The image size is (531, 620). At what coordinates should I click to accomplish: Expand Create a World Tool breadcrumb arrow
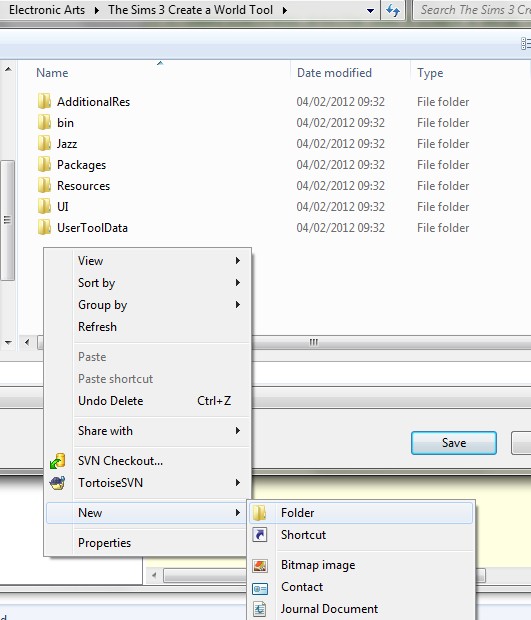285,10
